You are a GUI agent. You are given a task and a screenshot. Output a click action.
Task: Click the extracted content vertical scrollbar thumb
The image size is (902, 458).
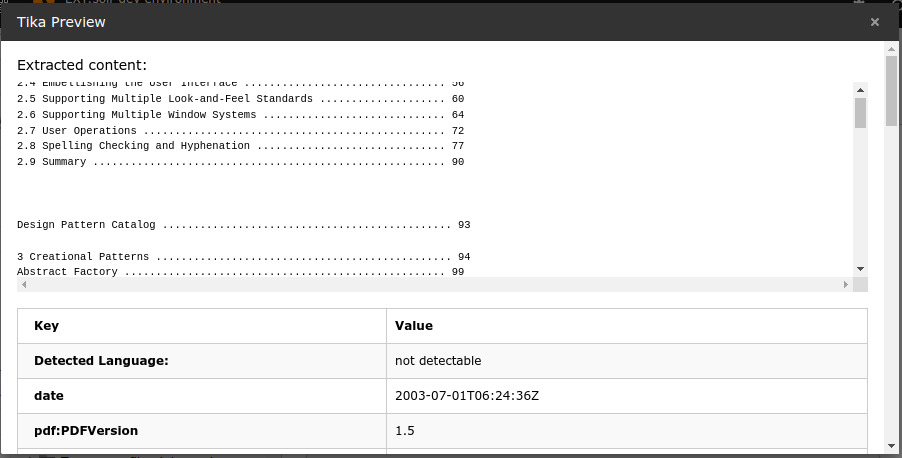(860, 112)
